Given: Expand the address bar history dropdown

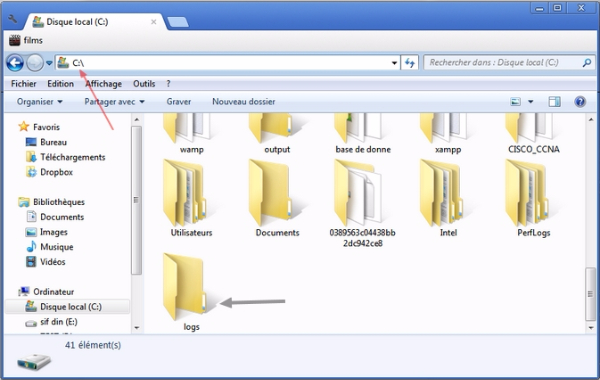Looking at the screenshot, I should point(394,63).
